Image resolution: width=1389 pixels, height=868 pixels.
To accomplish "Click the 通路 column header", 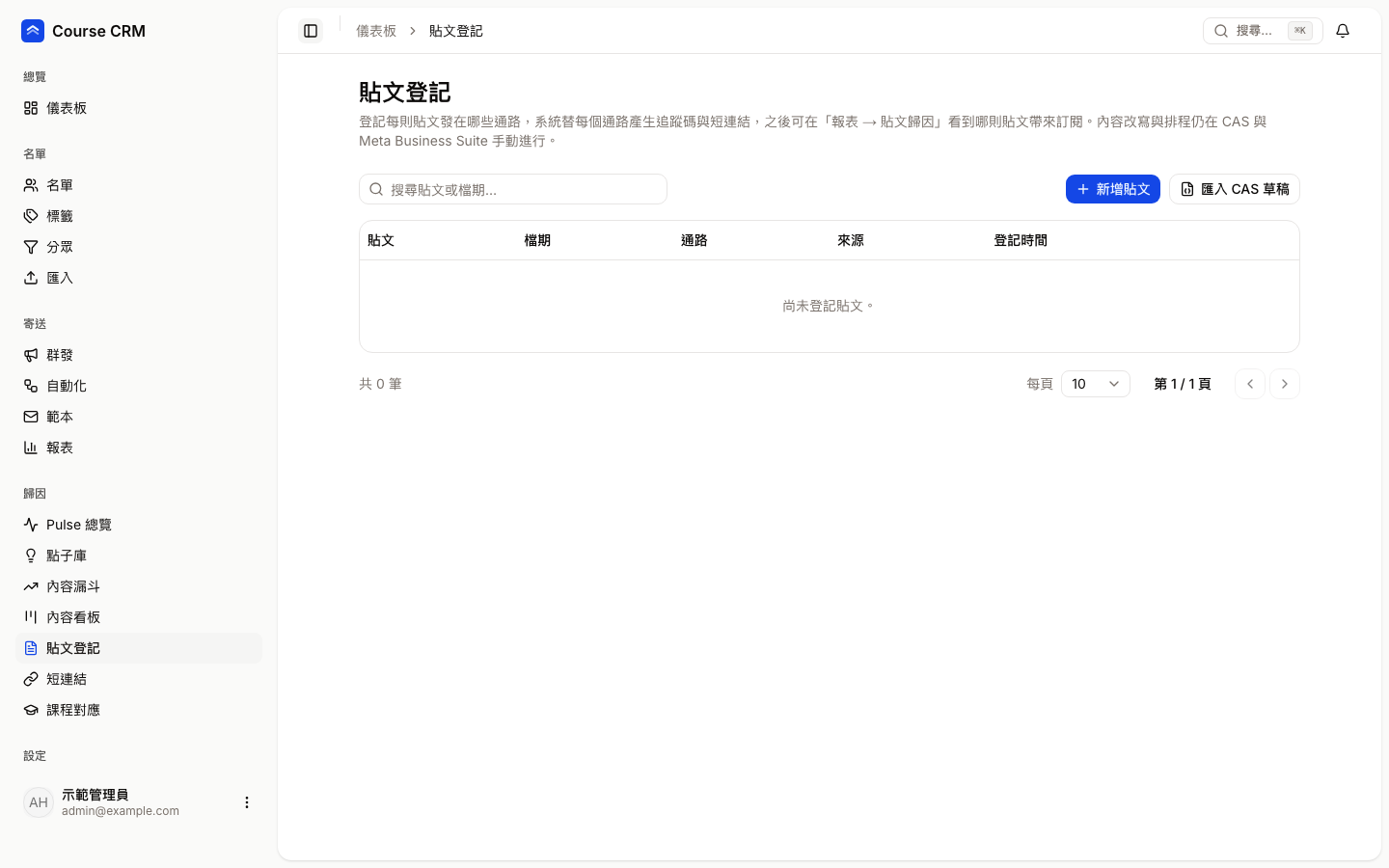I will [x=694, y=240].
